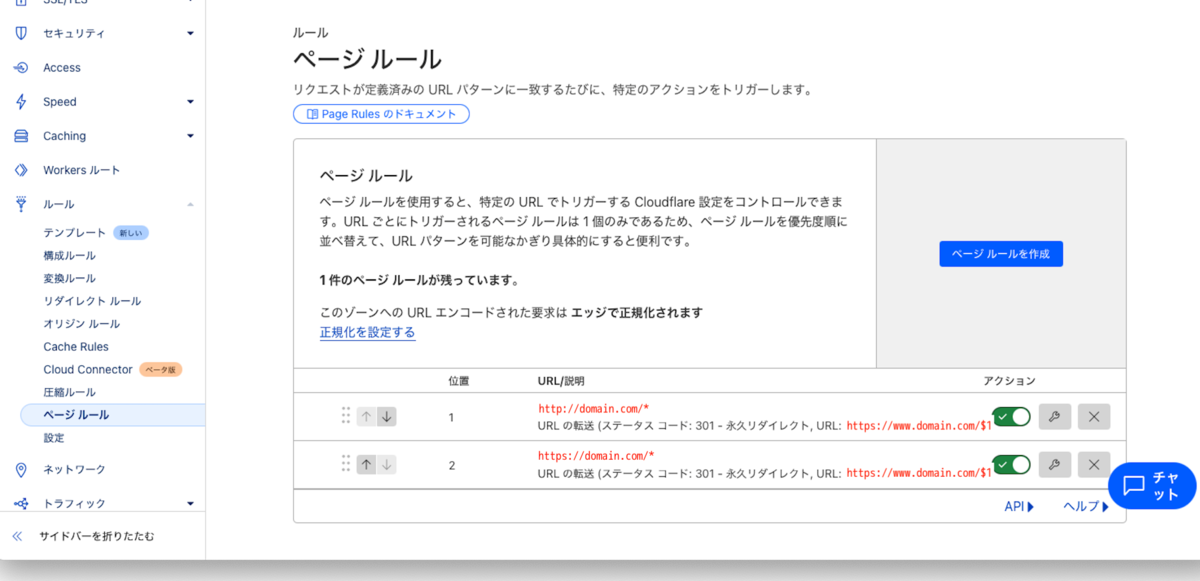Grab the drag handle of rule 1
Image resolution: width=1200 pixels, height=581 pixels.
pyautogui.click(x=346, y=416)
